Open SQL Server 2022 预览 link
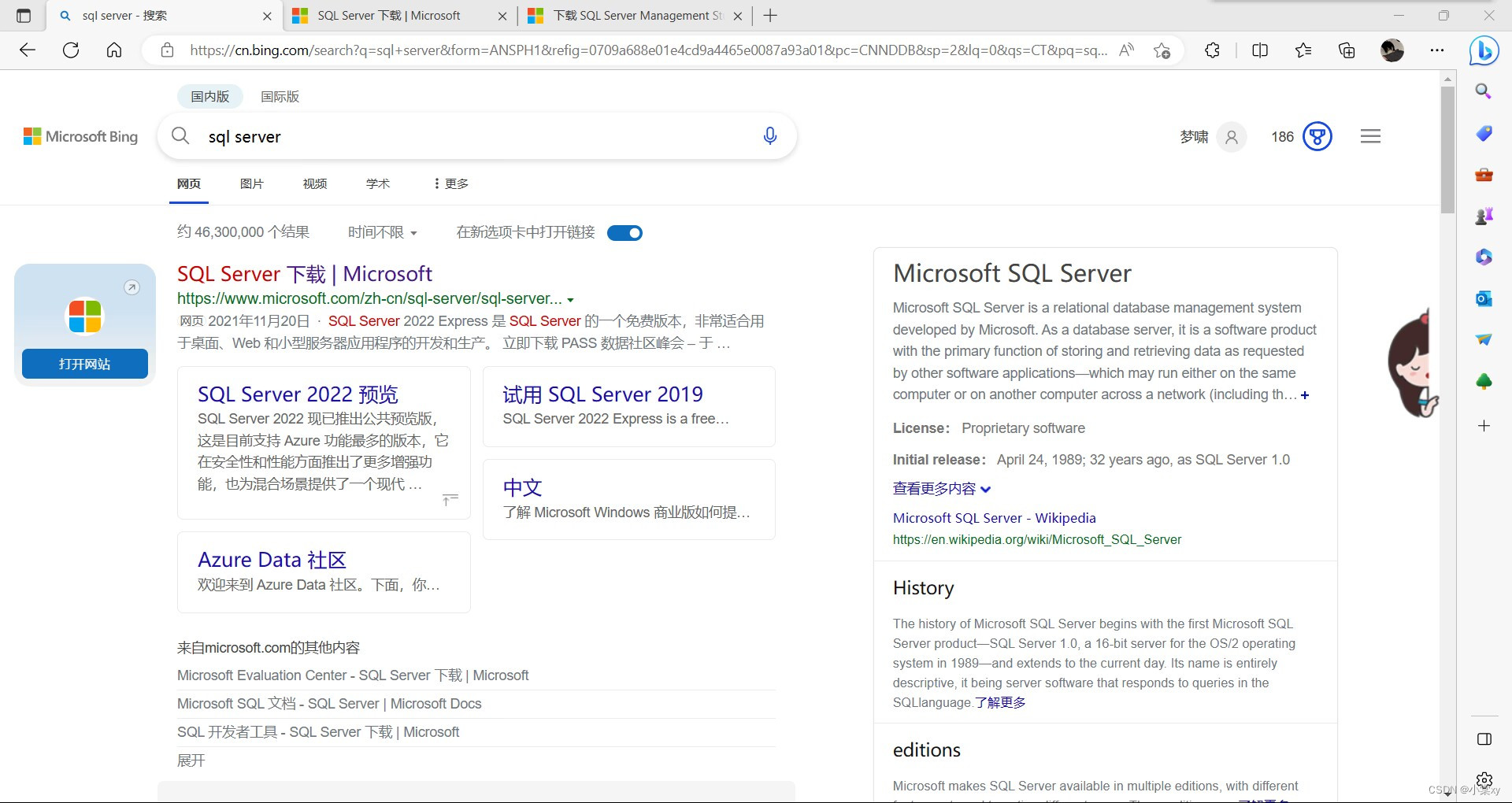The height and width of the screenshot is (803, 1512). pyautogui.click(x=298, y=394)
